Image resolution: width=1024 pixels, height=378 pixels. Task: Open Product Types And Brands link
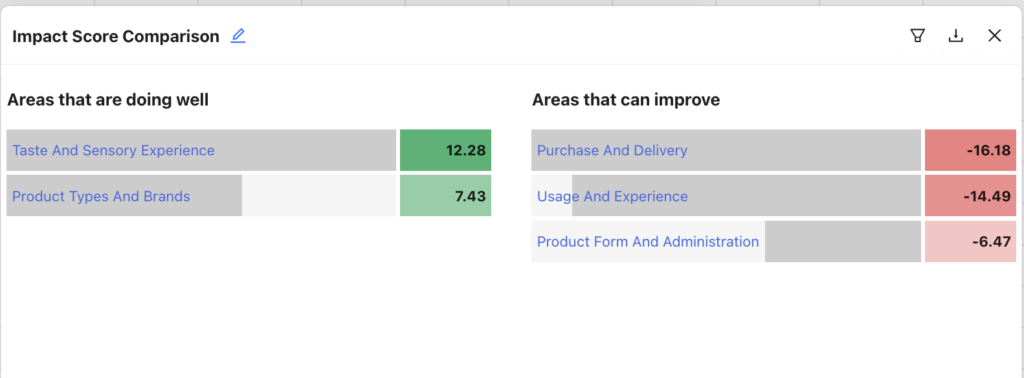point(101,196)
